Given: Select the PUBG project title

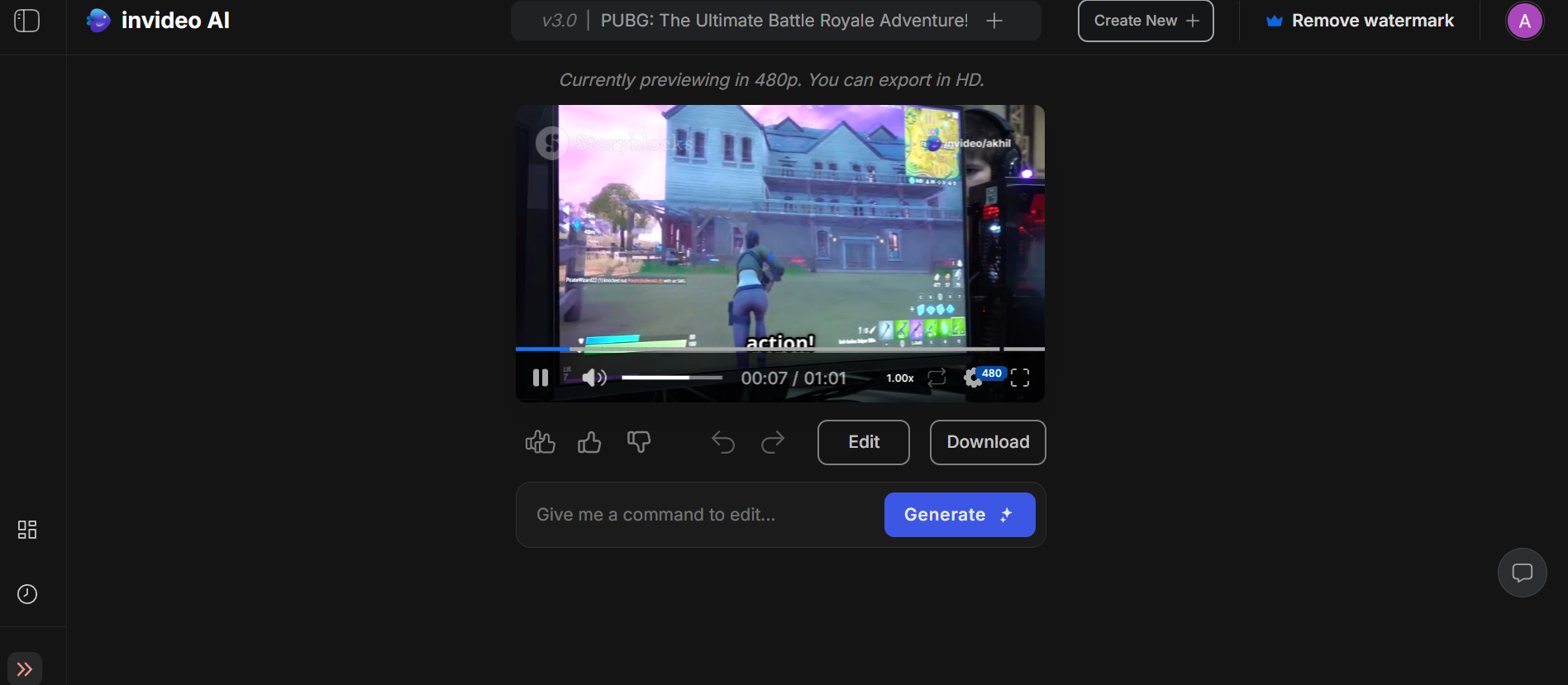Looking at the screenshot, I should click(784, 21).
